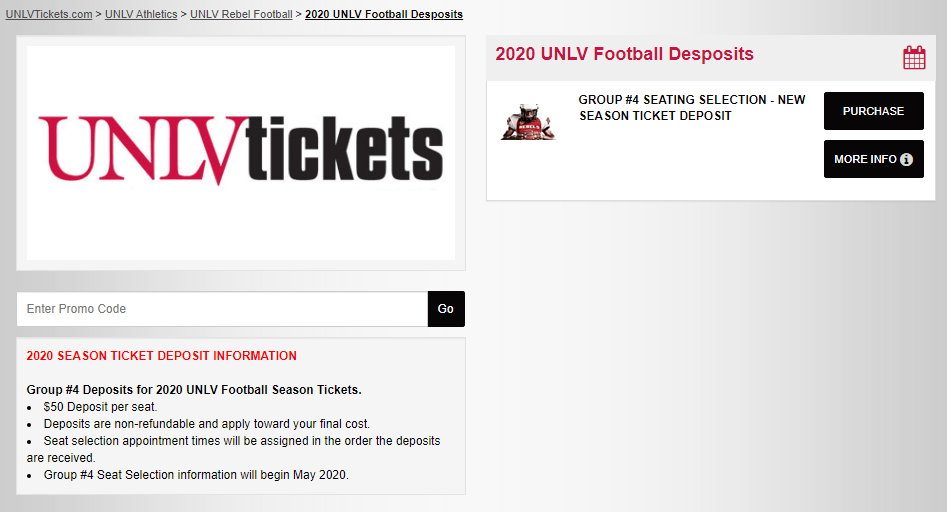Click the Purchase button
The height and width of the screenshot is (512, 947).
coord(873,111)
